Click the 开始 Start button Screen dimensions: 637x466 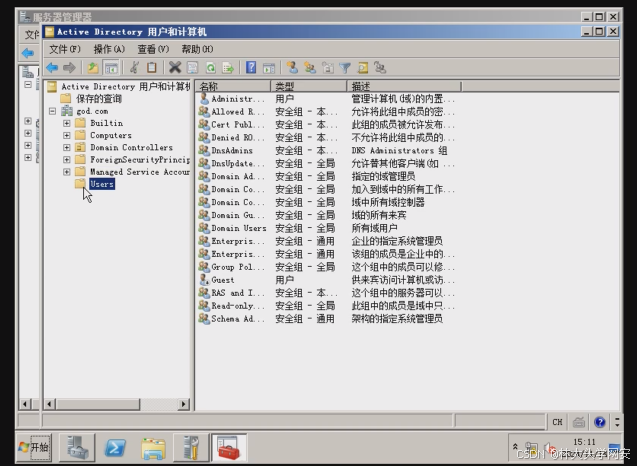coord(35,447)
